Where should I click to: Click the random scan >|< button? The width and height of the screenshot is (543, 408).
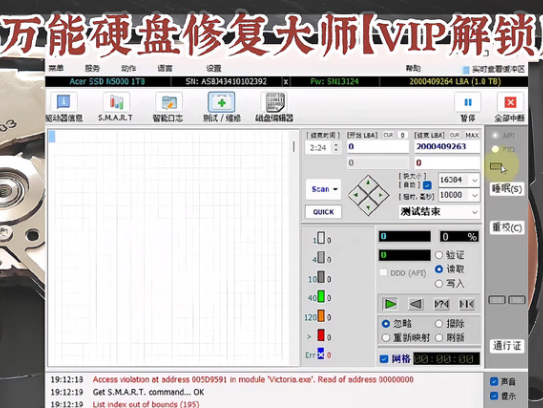click(x=466, y=304)
